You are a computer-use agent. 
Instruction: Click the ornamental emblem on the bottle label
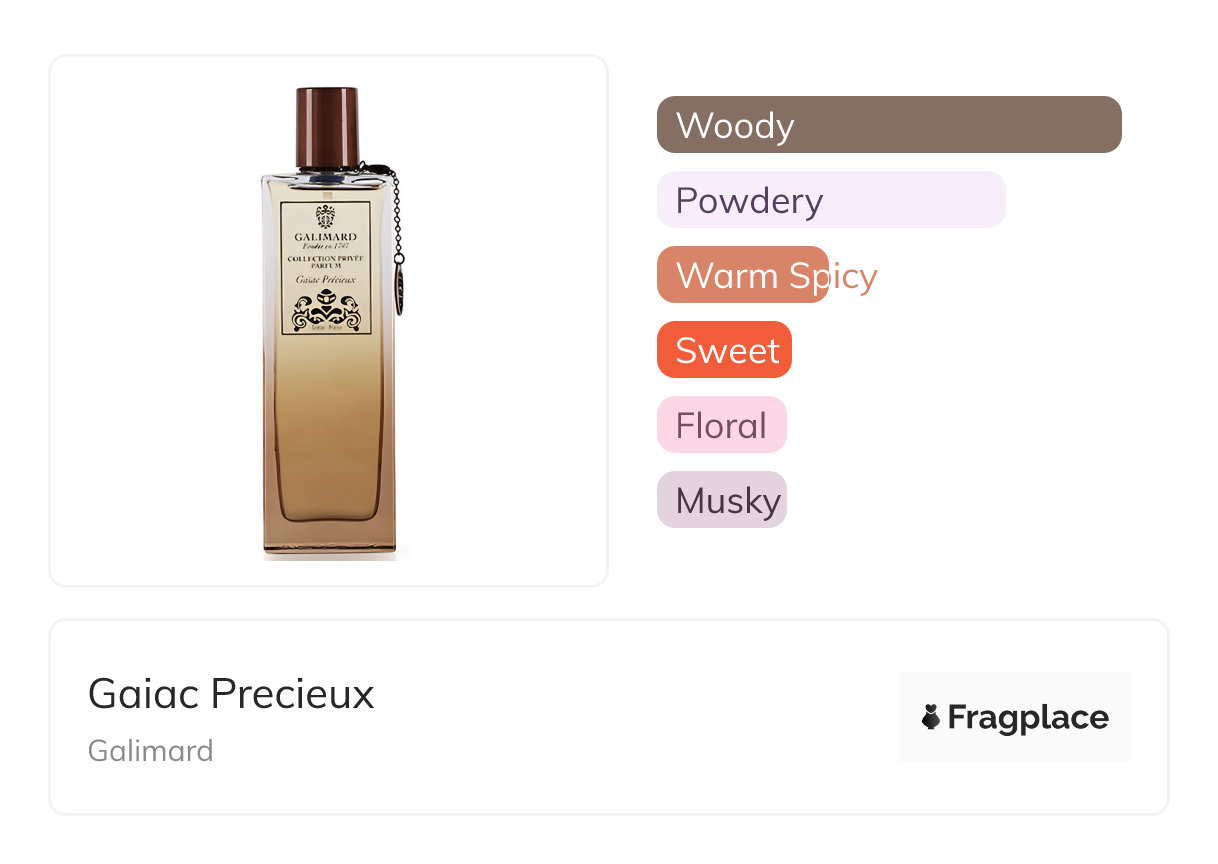pos(325,311)
